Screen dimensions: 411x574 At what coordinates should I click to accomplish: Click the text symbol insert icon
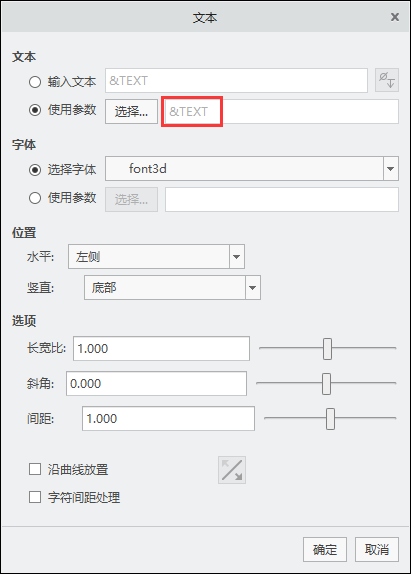(x=387, y=80)
